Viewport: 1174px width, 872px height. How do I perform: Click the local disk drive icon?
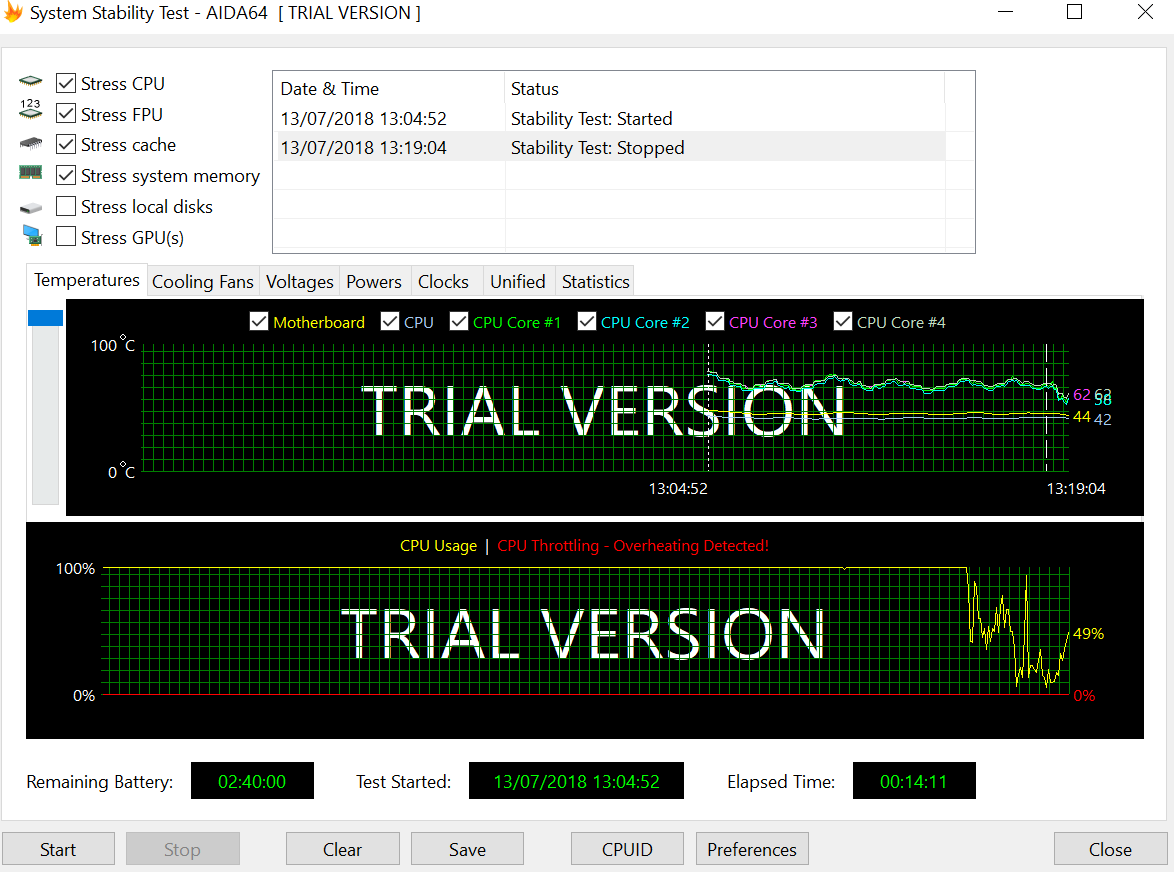point(31,208)
